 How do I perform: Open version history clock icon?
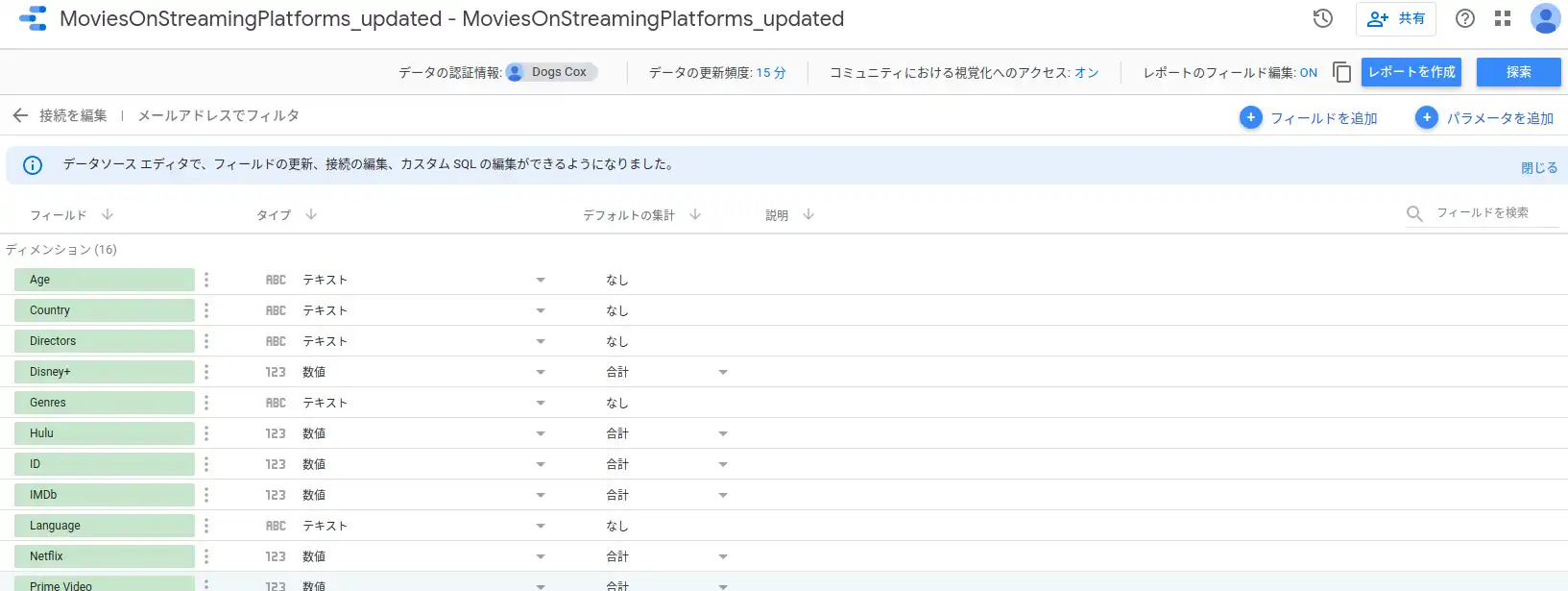click(x=1323, y=18)
